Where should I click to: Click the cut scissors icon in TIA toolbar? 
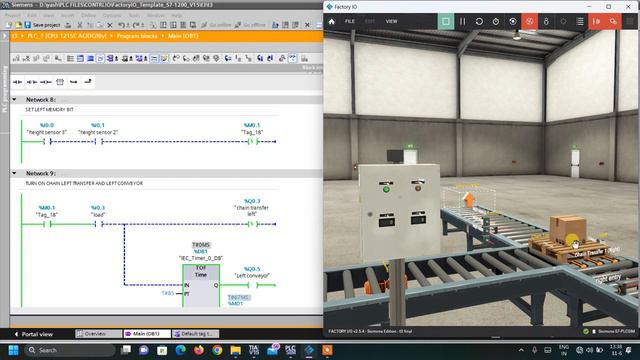click(x=80, y=25)
